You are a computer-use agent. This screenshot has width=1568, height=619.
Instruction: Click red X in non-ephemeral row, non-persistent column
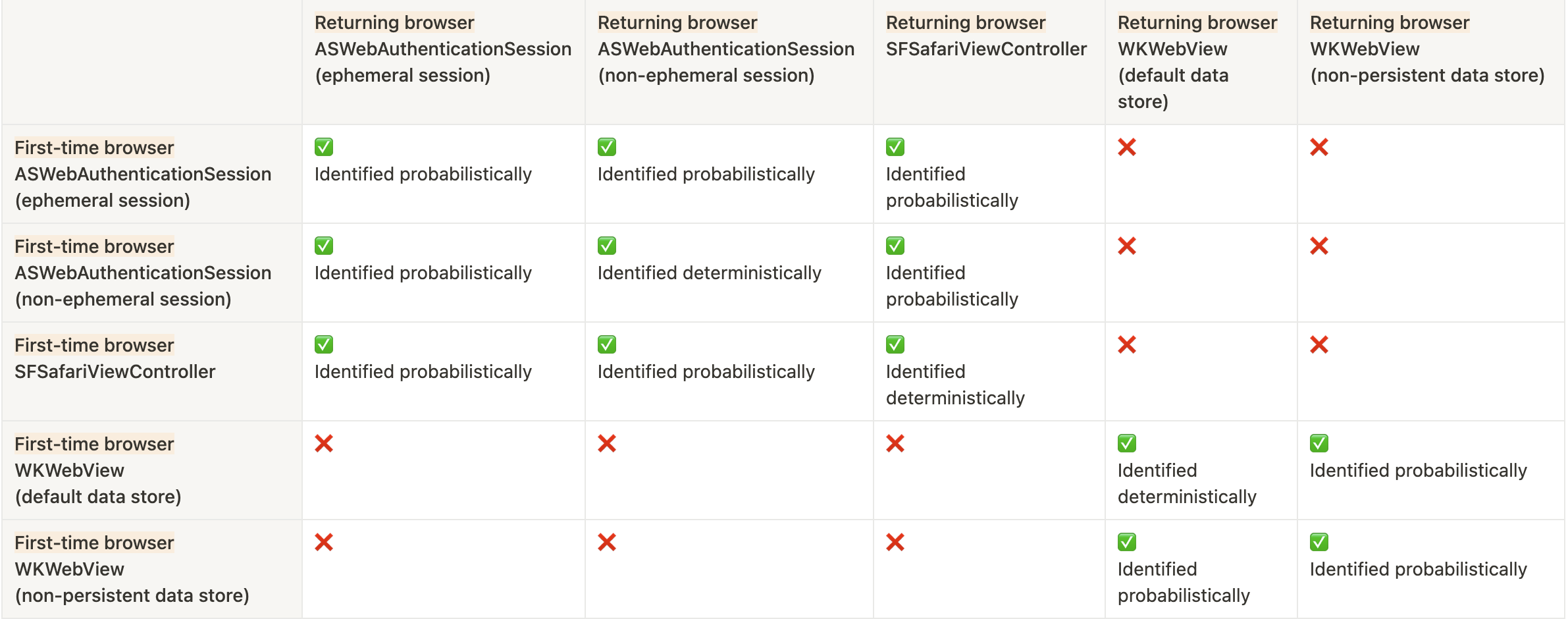click(1319, 246)
